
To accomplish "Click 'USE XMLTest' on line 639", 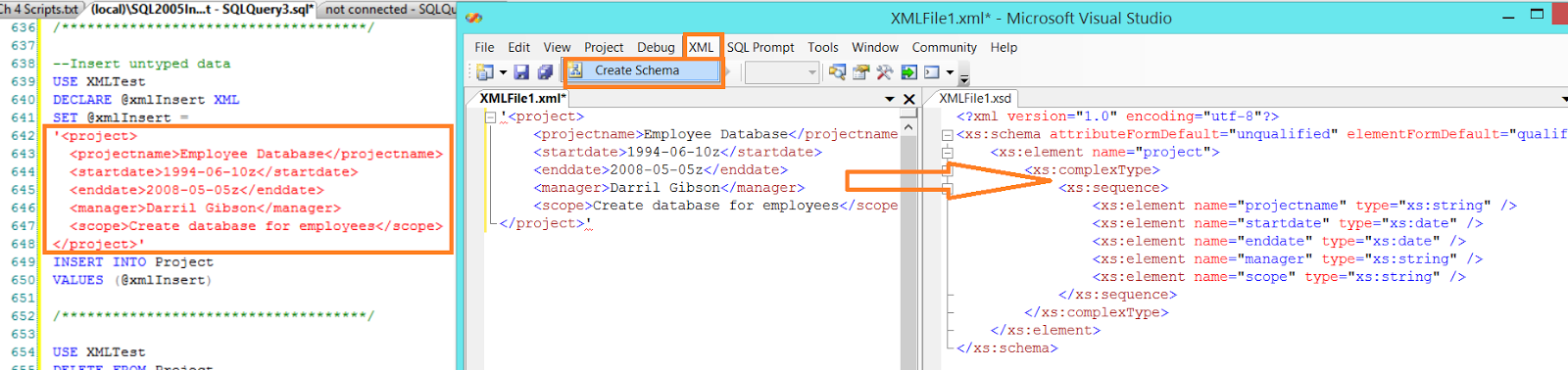I will pyautogui.click(x=99, y=81).
